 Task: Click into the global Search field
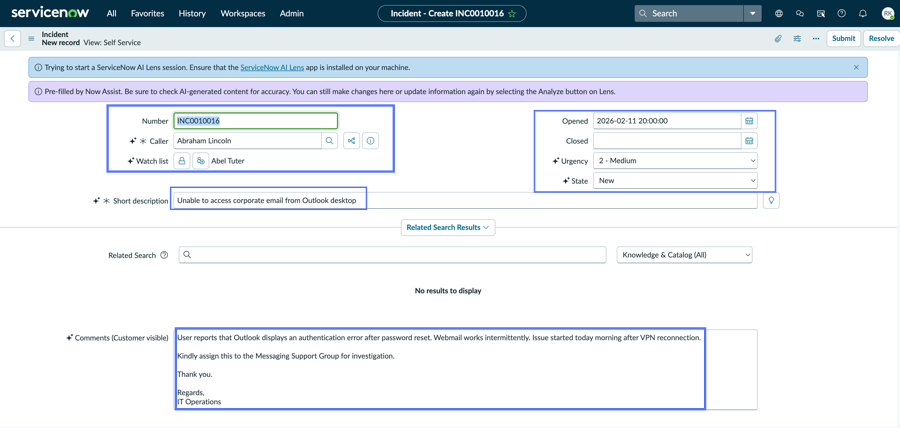(x=689, y=13)
